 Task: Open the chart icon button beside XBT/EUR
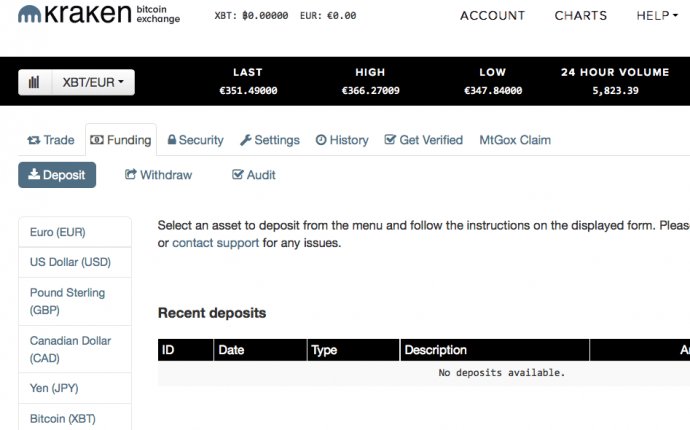34,82
